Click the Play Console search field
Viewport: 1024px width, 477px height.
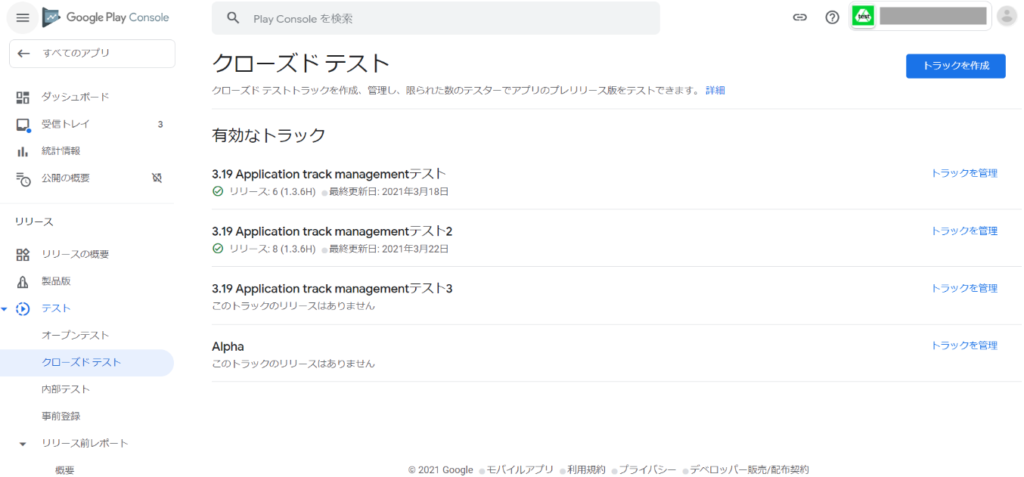pos(436,18)
